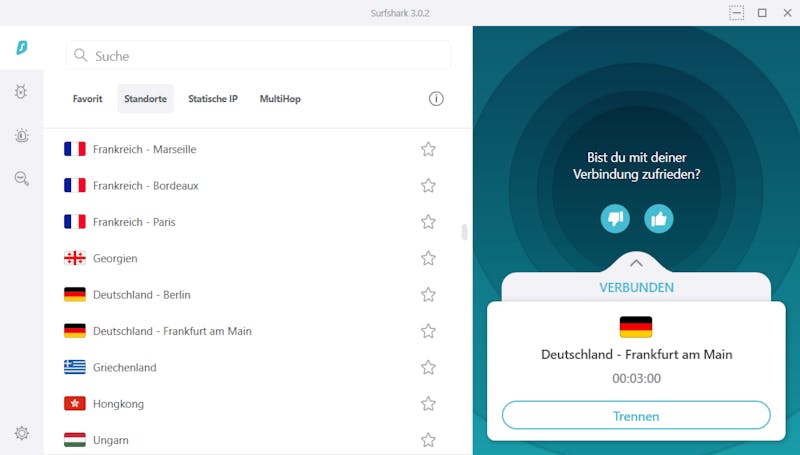
Task: Open the search magnifier icon in sidebar
Action: (21, 179)
